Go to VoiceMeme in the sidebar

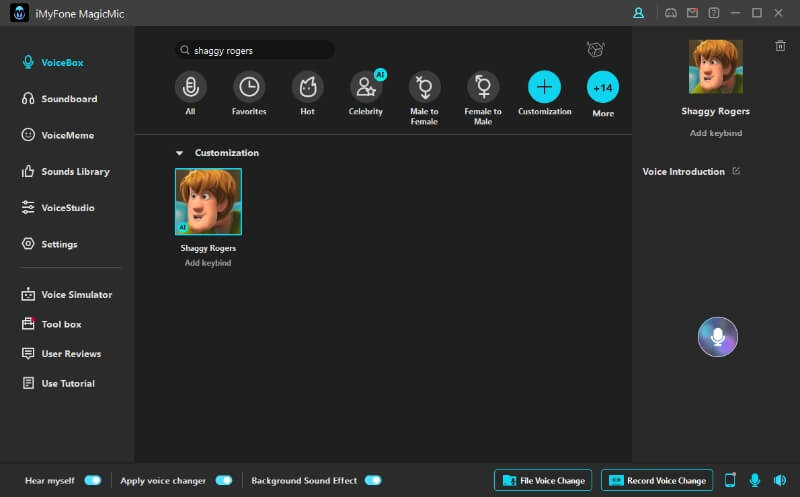pos(58,135)
